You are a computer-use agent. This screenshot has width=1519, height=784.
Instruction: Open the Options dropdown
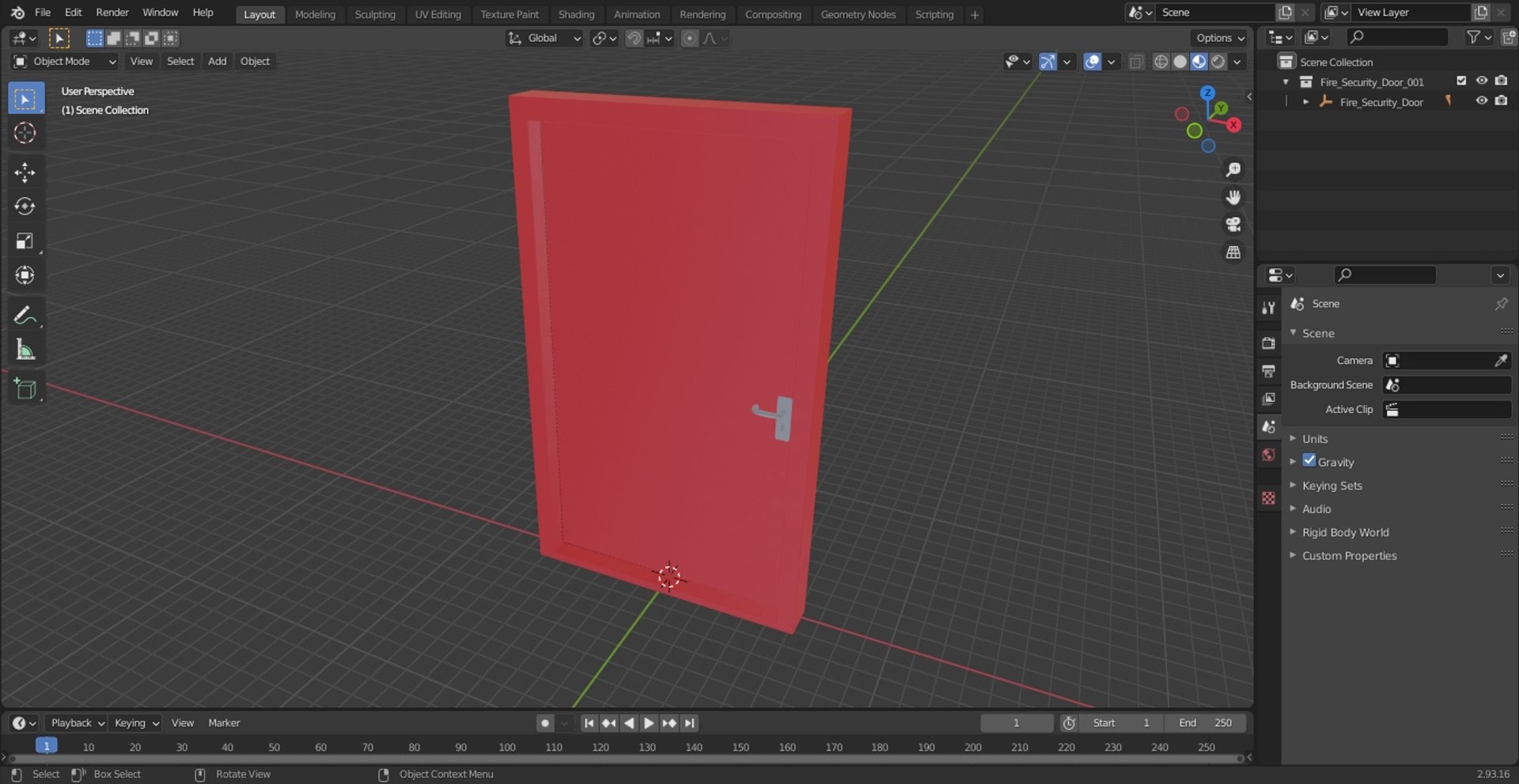(x=1219, y=38)
